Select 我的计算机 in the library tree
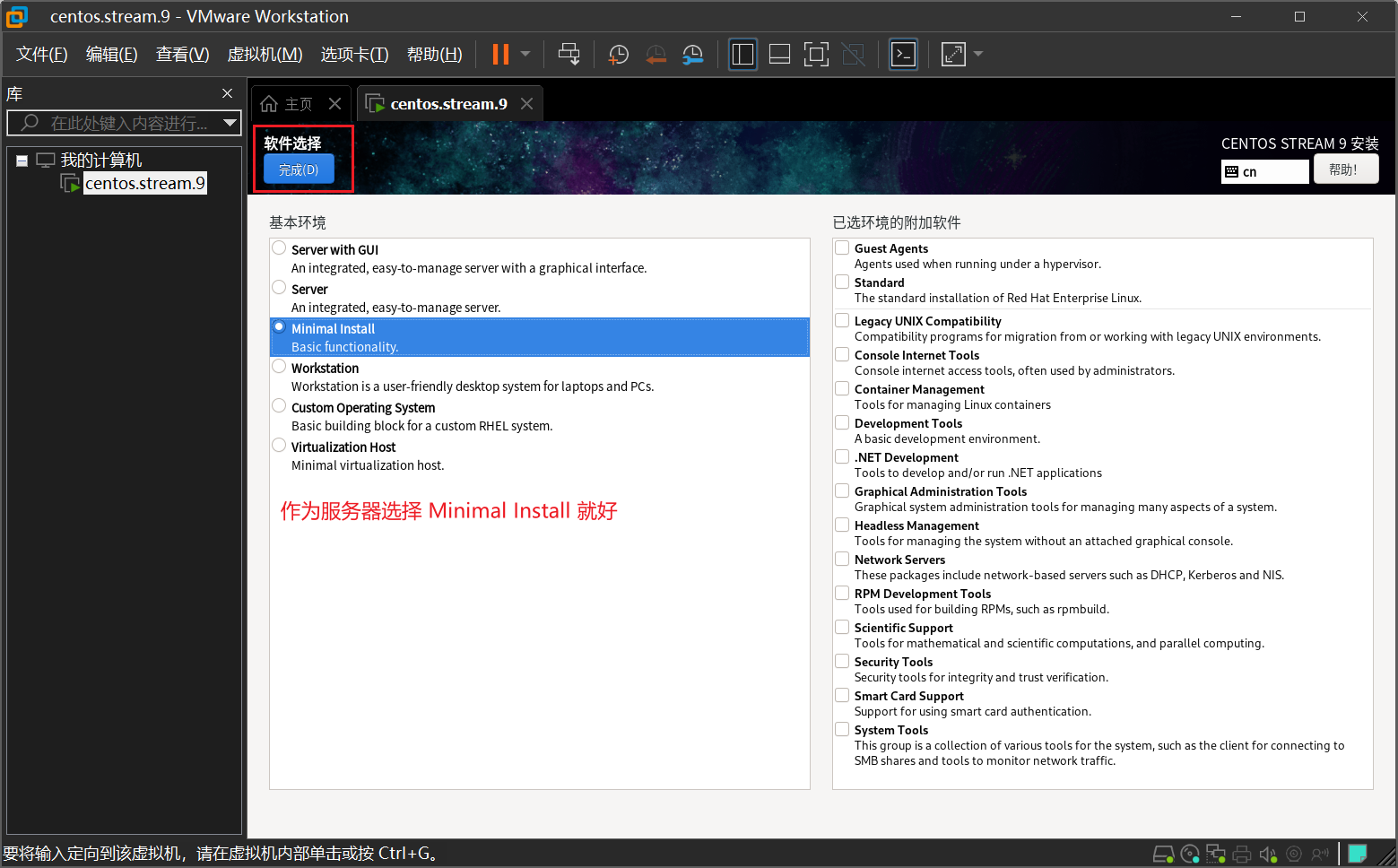The width and height of the screenshot is (1398, 868). pos(101,160)
